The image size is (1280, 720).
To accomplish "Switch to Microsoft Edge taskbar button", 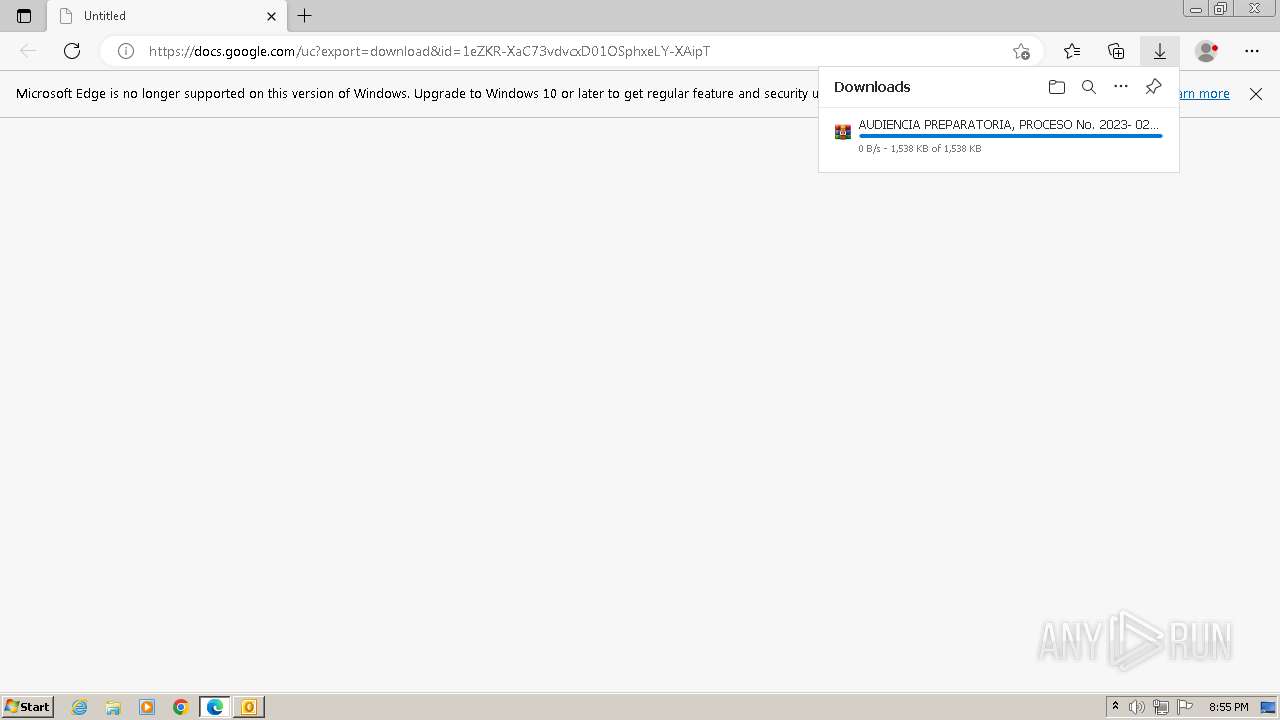I will 215,707.
